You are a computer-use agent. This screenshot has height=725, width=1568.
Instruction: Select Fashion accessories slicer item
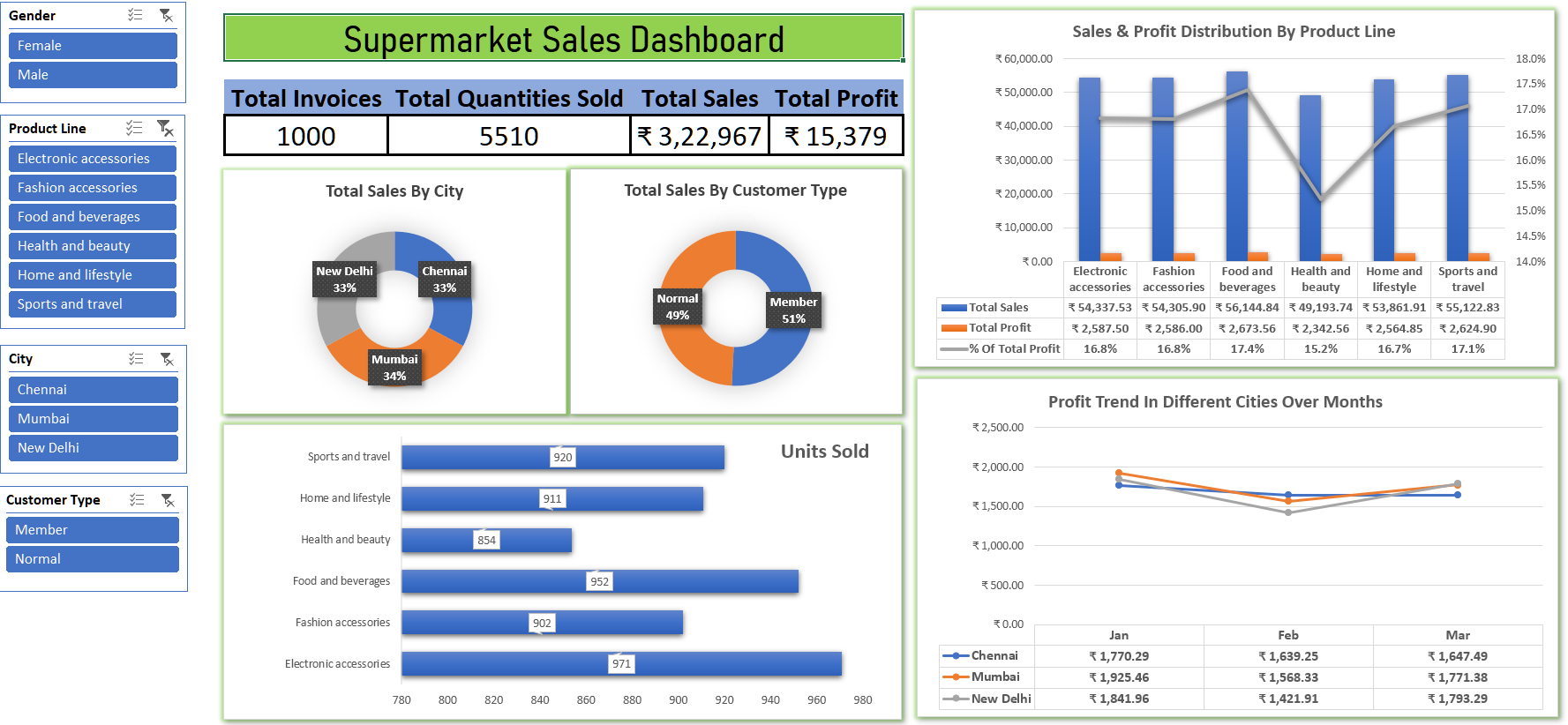point(93,188)
